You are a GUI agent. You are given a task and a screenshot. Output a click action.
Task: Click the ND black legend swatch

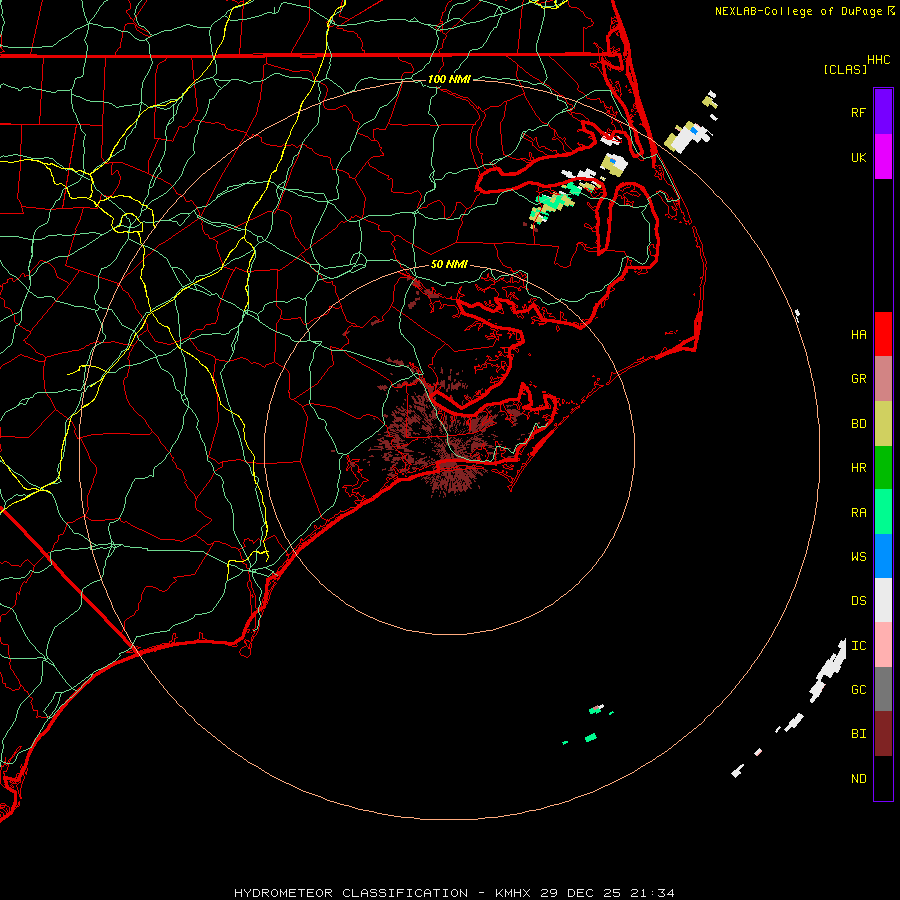[x=883, y=778]
